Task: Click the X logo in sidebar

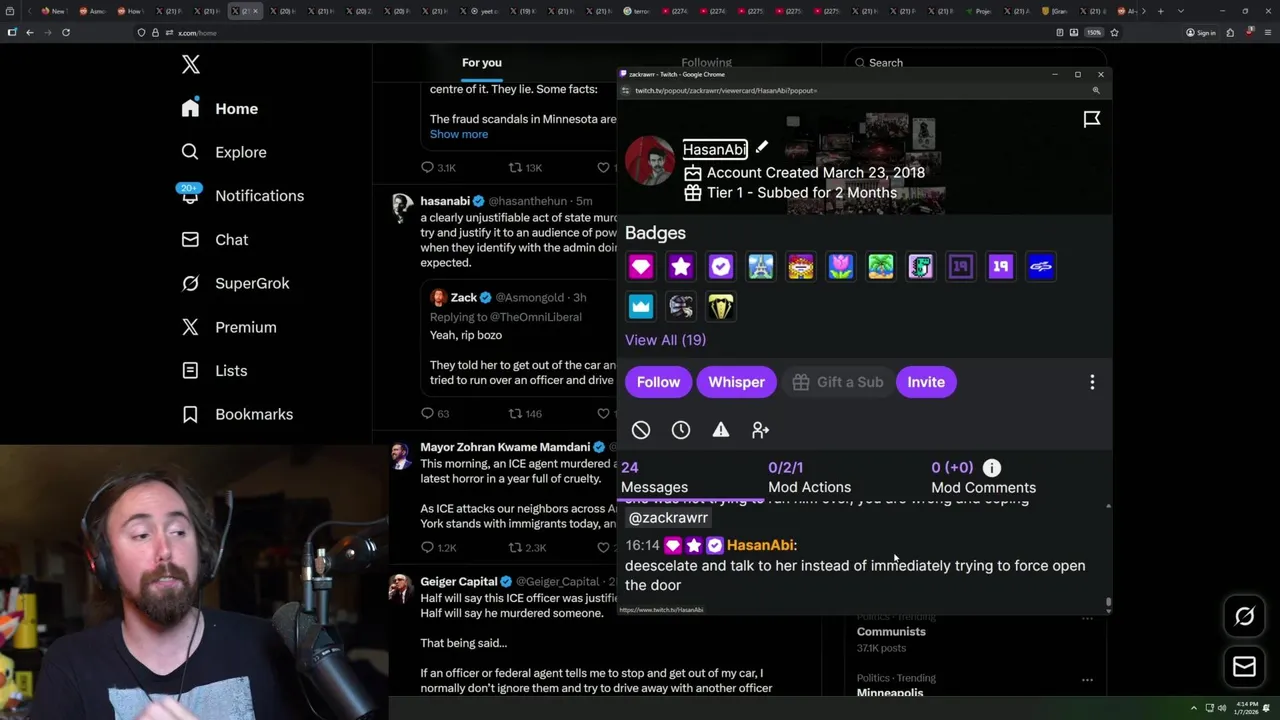Action: [x=191, y=65]
